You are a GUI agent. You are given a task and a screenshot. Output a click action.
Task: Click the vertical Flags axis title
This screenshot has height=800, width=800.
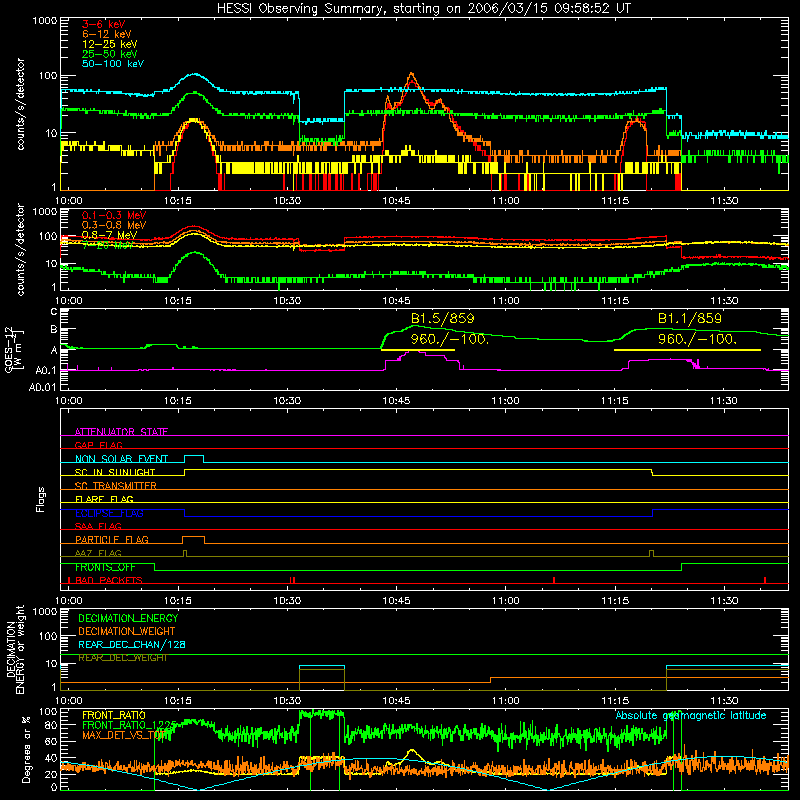coord(41,500)
